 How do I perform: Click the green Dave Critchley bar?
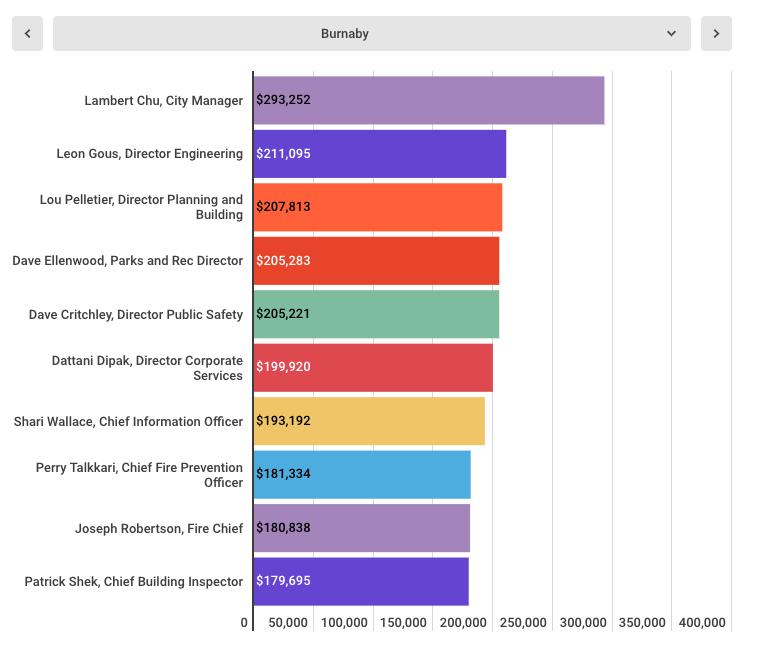376,314
